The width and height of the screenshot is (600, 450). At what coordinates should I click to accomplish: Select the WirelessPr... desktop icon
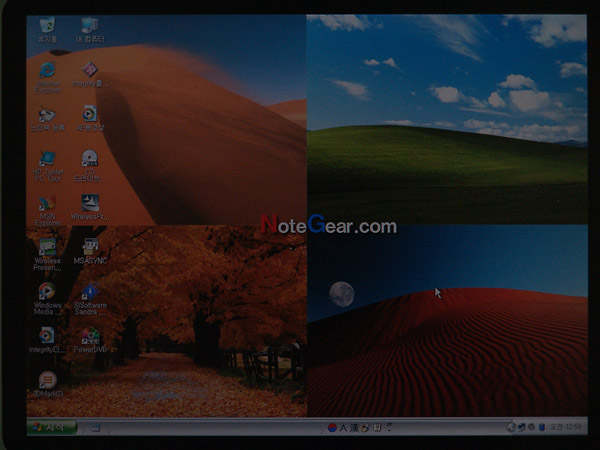(x=90, y=207)
